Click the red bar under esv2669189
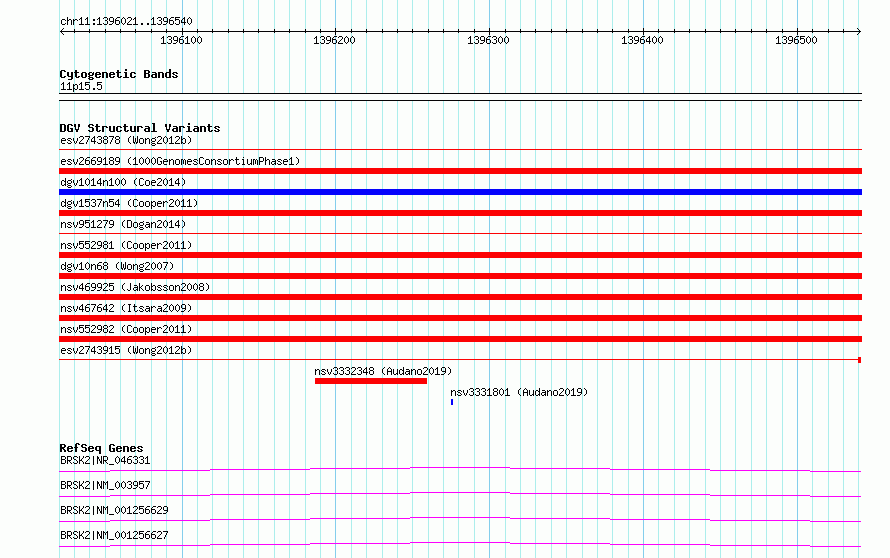 pyautogui.click(x=460, y=171)
